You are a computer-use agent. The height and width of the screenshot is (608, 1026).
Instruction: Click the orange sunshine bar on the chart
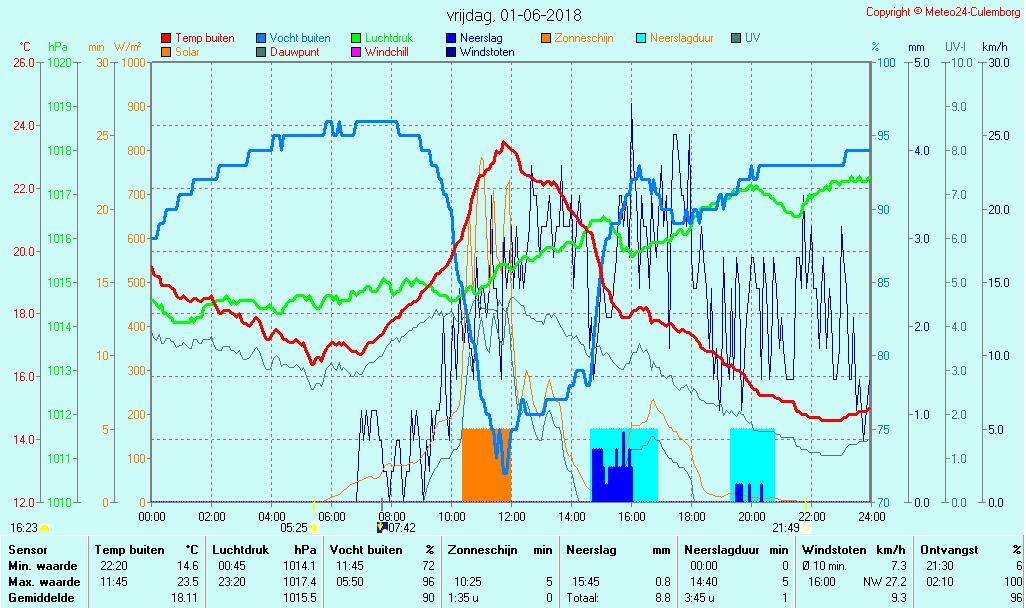point(486,465)
